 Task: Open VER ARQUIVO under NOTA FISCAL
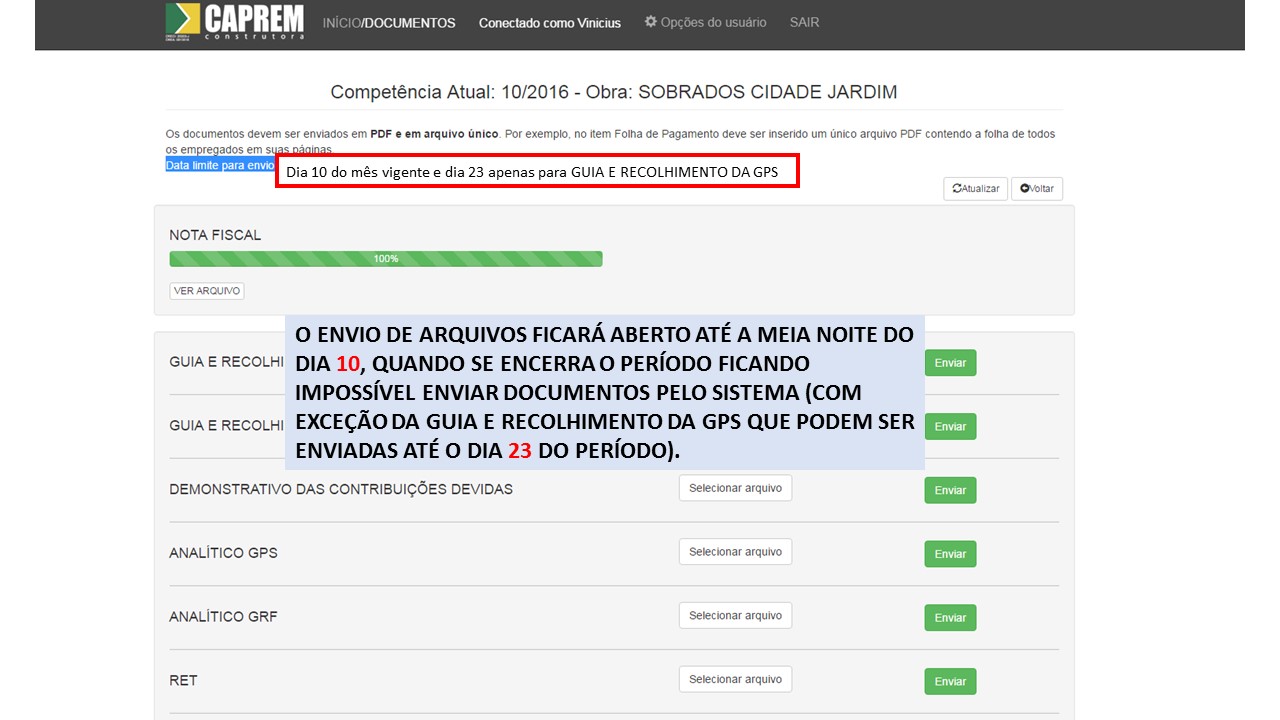[x=207, y=291]
